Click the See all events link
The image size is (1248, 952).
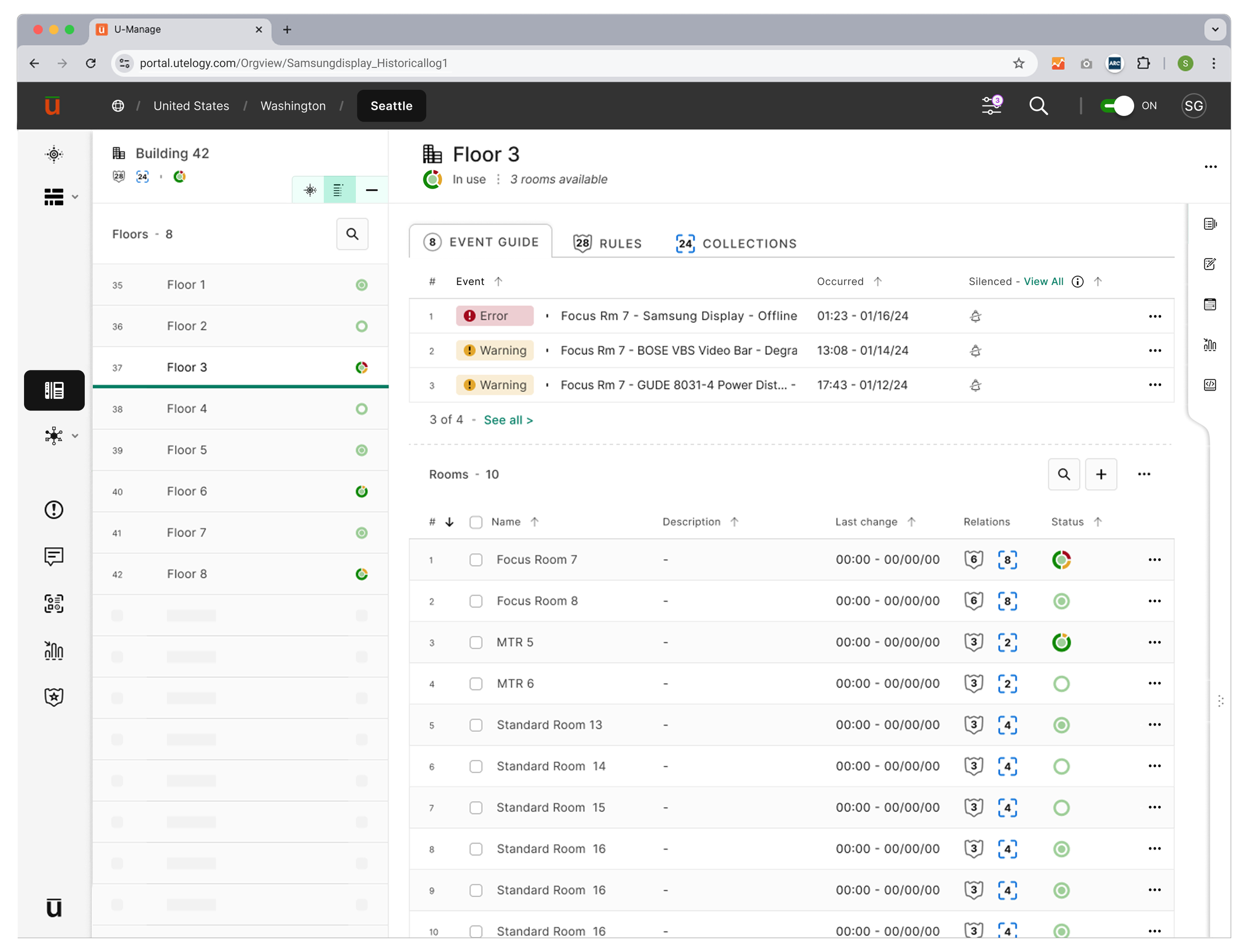(508, 420)
